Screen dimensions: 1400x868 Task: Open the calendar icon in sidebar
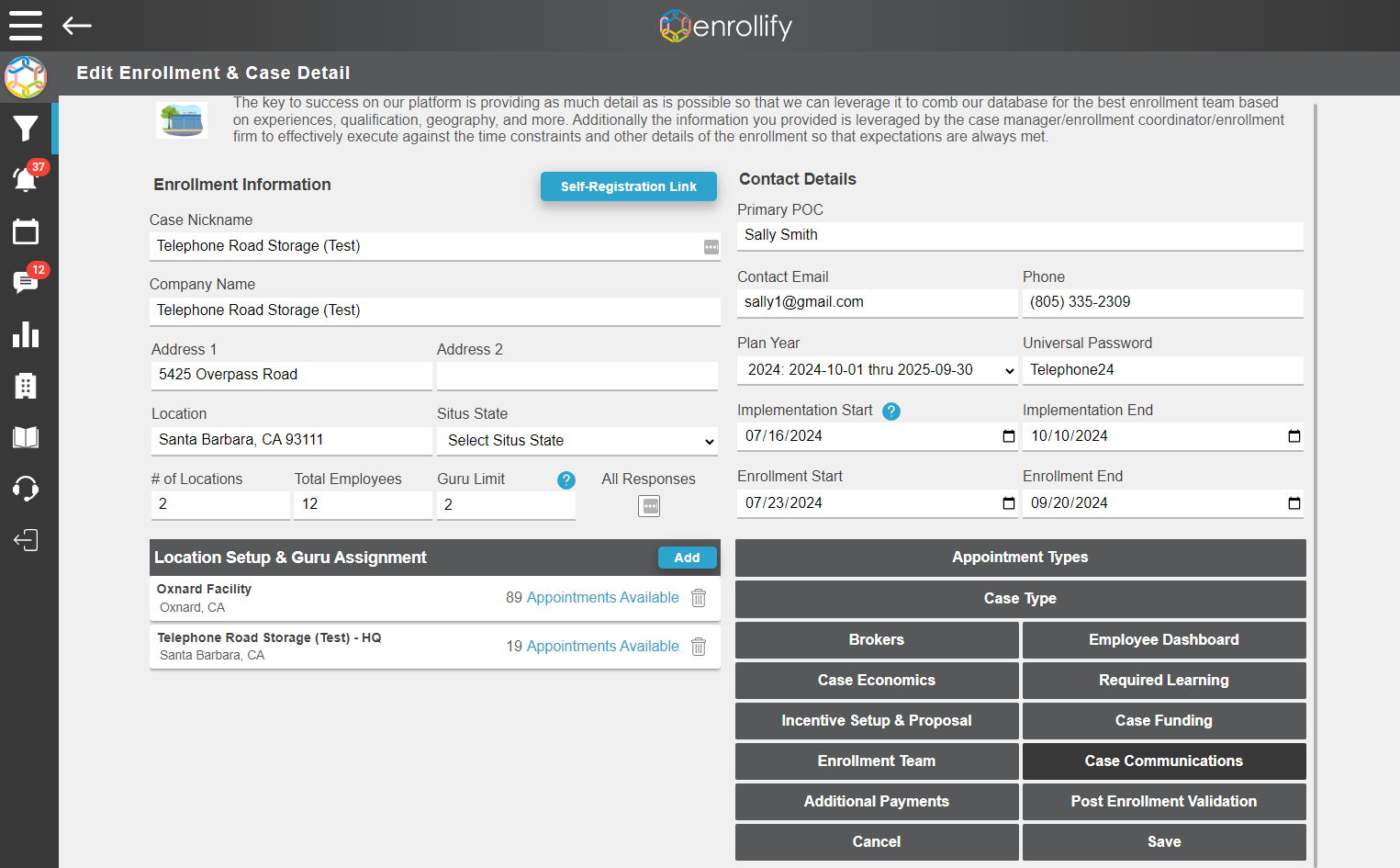[x=26, y=231]
